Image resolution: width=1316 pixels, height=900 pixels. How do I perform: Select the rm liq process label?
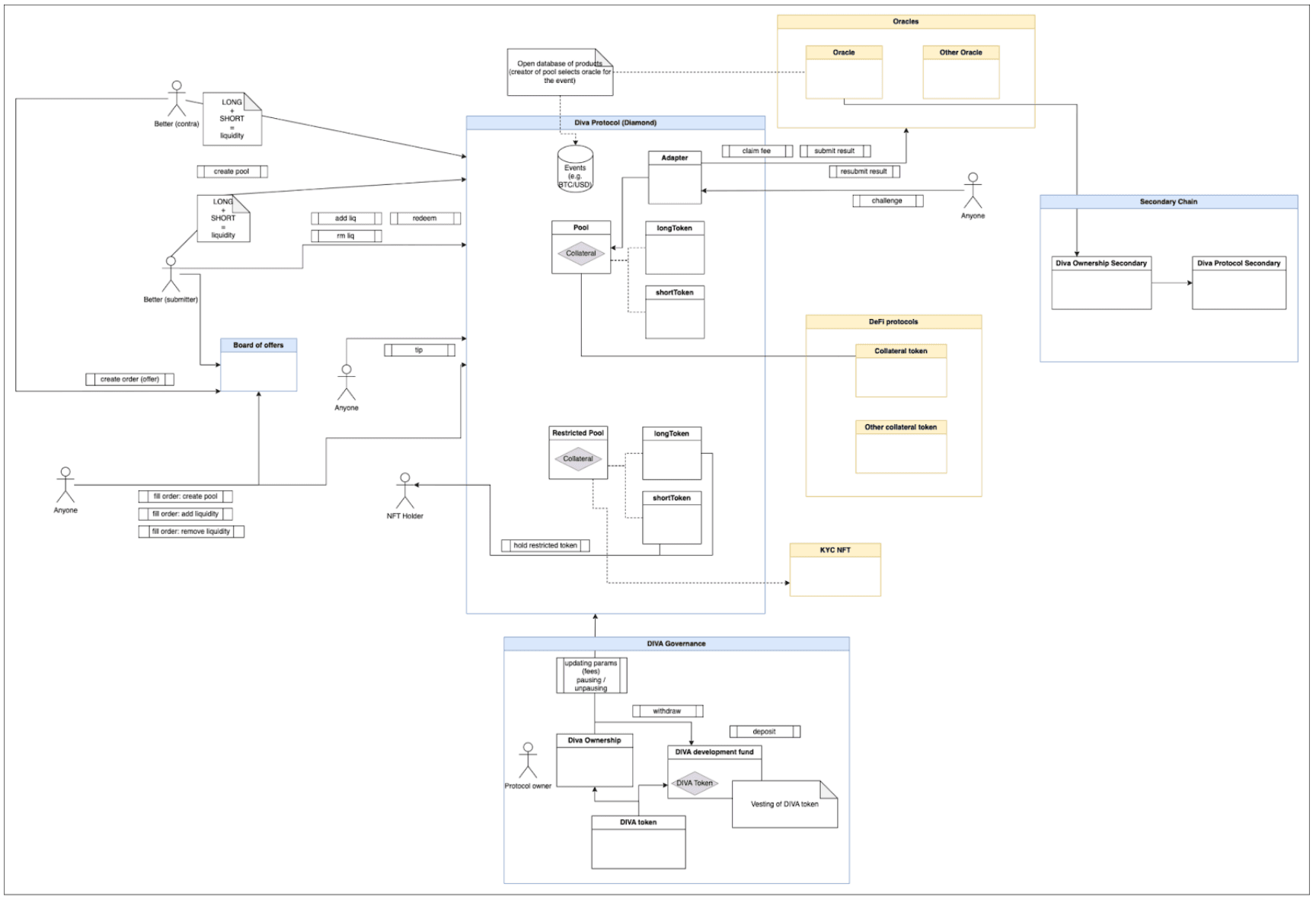[x=347, y=236]
